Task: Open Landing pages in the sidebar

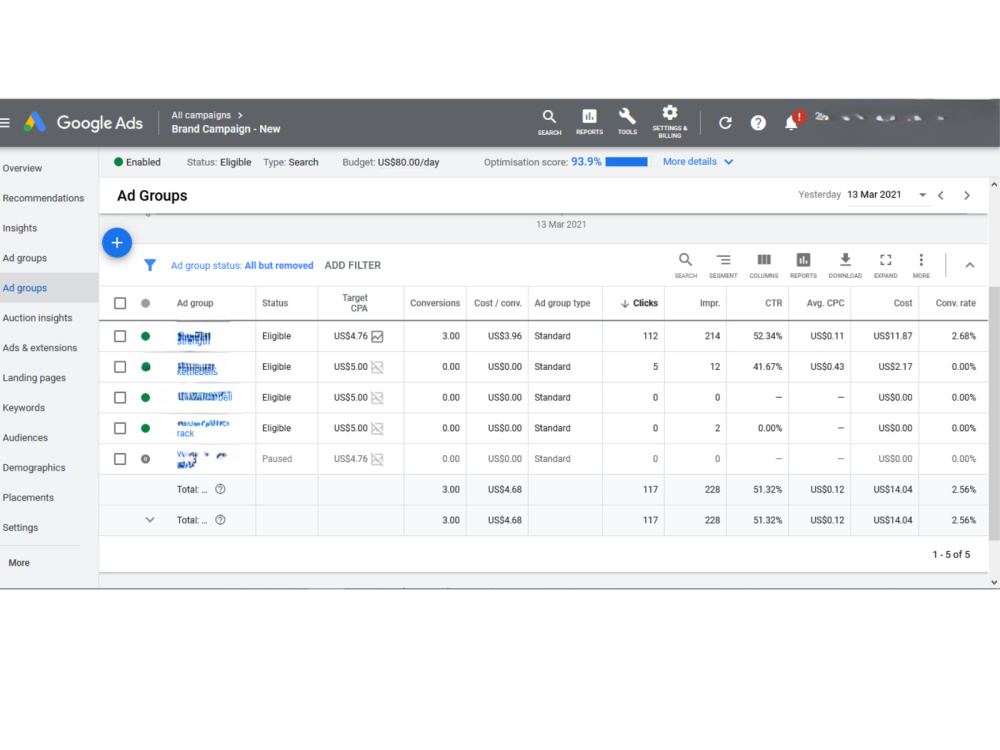Action: (34, 378)
